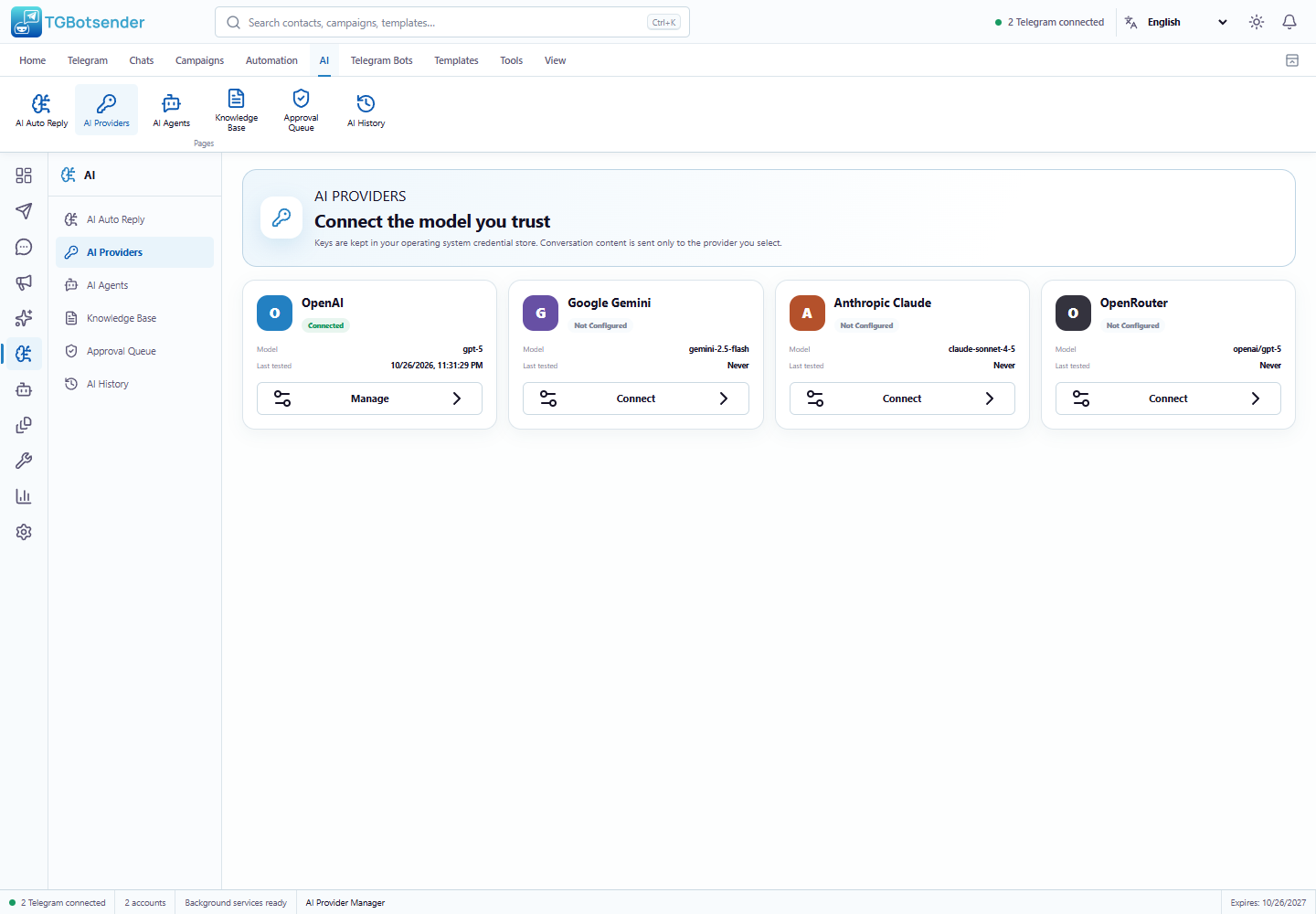This screenshot has height=914, width=1316.
Task: Open AI Agents in the sidebar list
Action: 135,285
